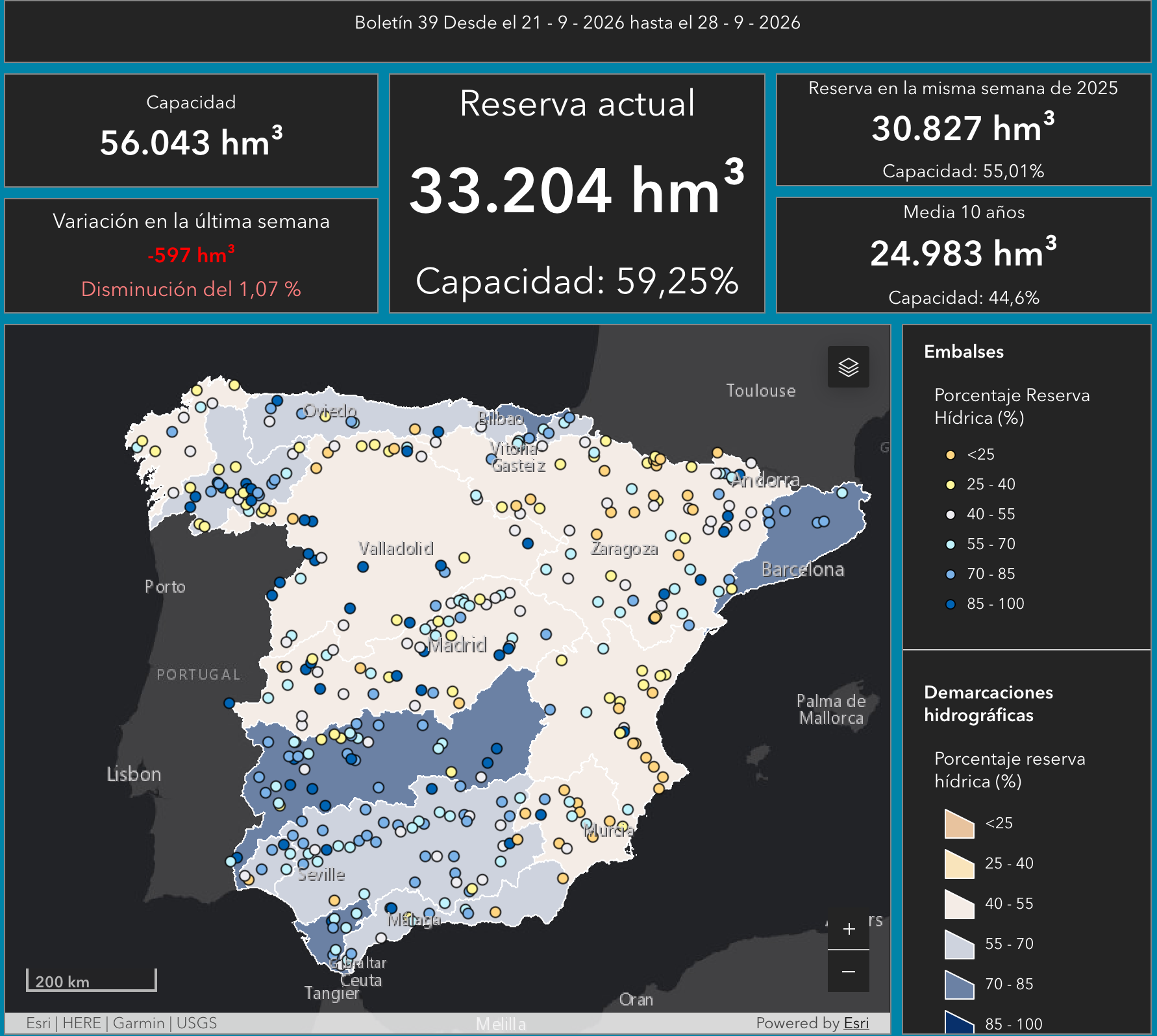Screen dimensions: 1157x1036
Task: Click the Oviedo label on the map
Action: (330, 412)
